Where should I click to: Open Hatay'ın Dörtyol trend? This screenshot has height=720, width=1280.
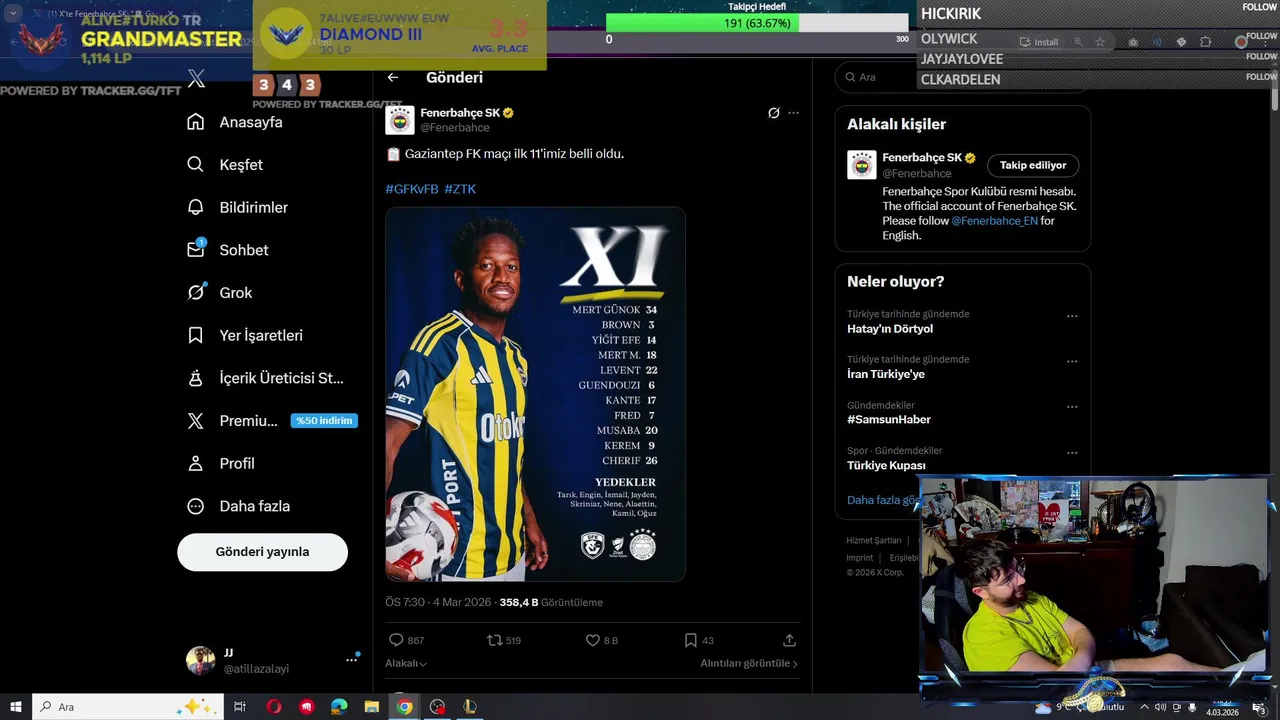890,329
